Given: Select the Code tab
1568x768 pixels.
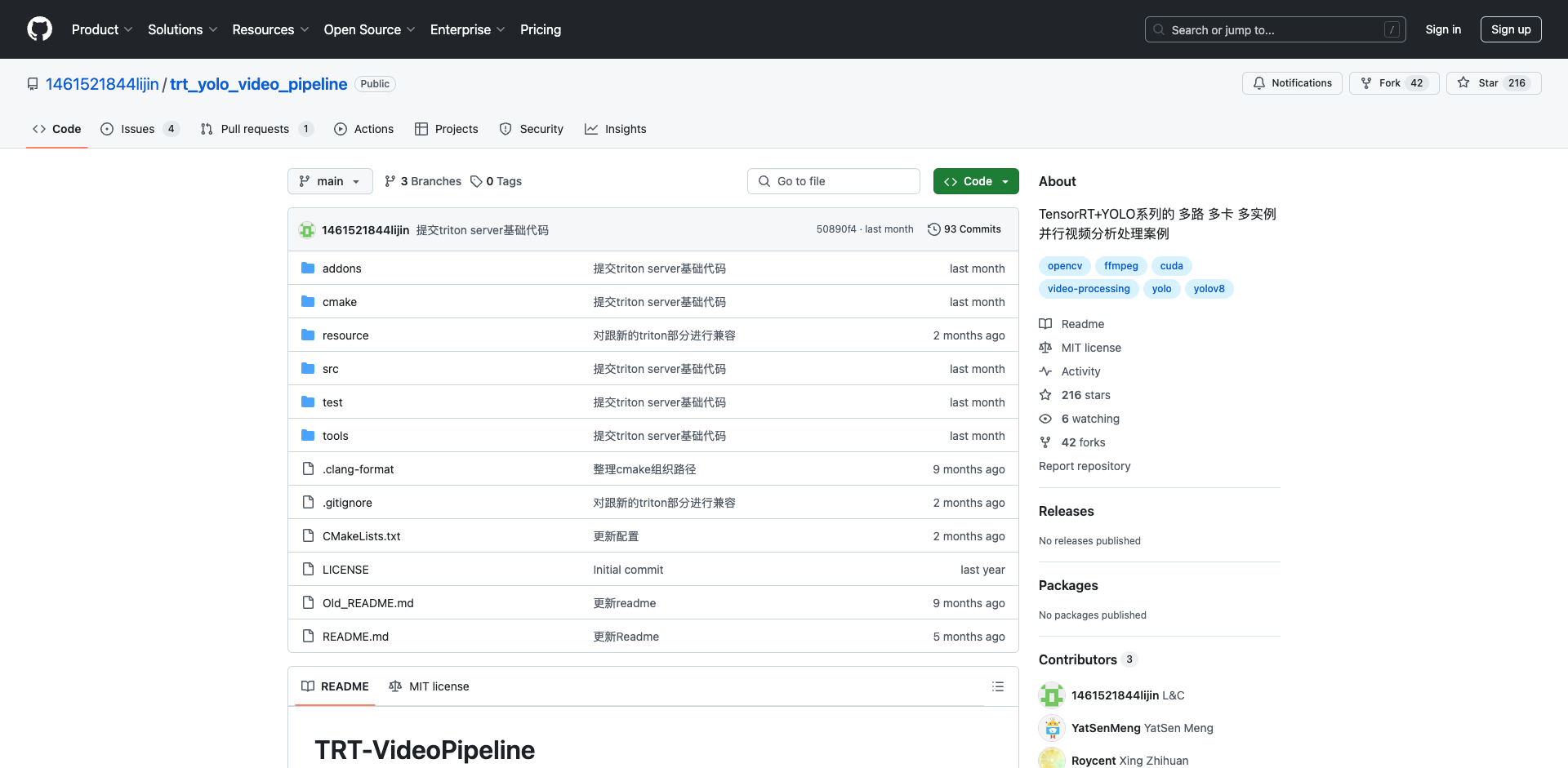Looking at the screenshot, I should [x=57, y=129].
